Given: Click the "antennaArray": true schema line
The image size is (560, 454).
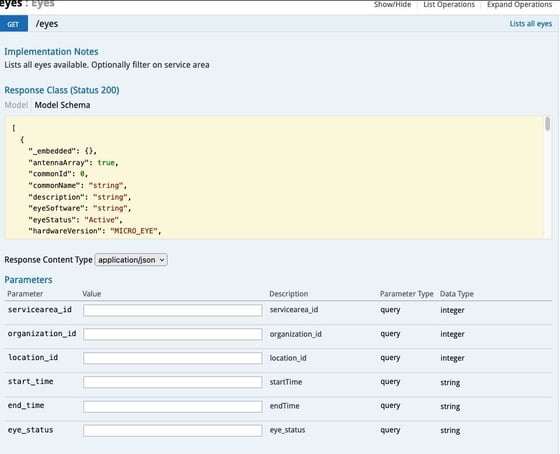Looking at the screenshot, I should tap(73, 163).
